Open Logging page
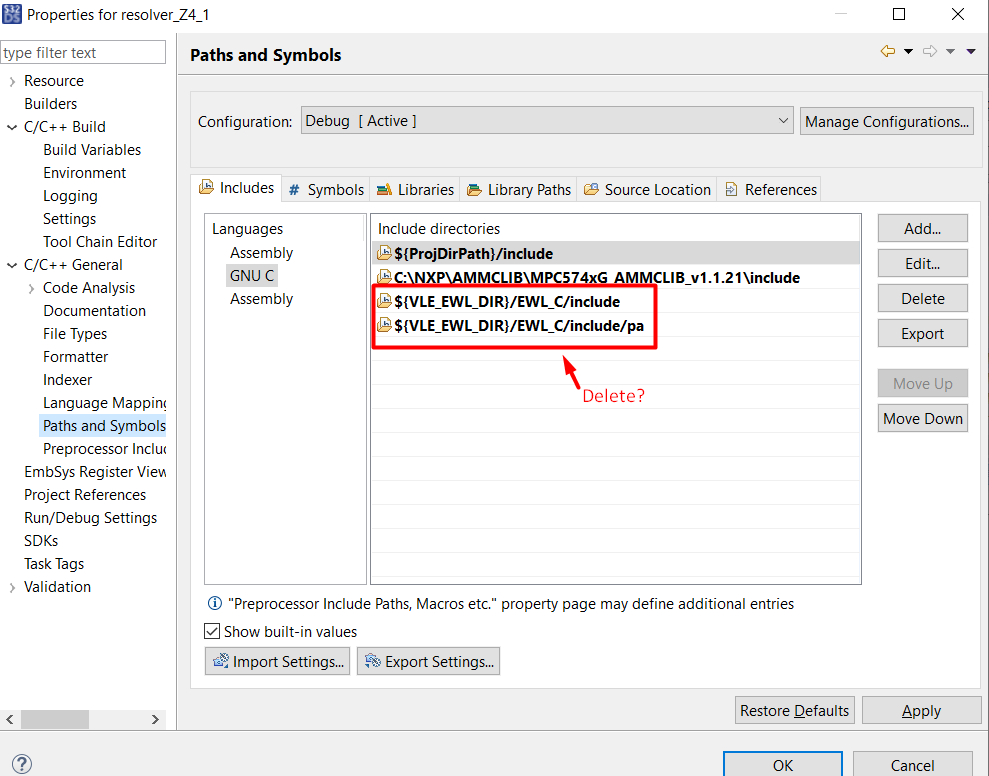This screenshot has height=776, width=989. 70,196
